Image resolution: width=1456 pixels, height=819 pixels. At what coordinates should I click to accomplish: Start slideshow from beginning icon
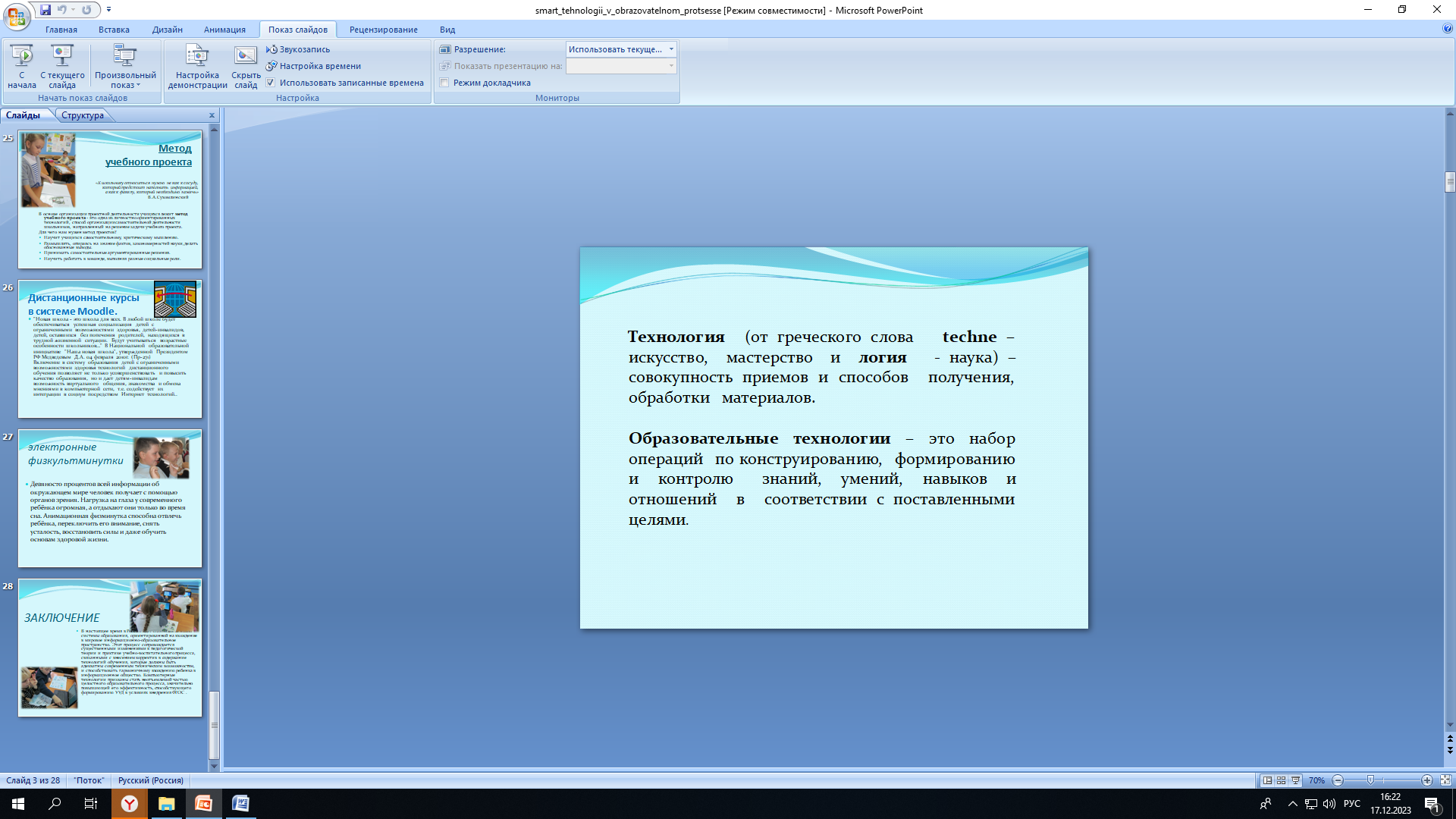coord(22,57)
